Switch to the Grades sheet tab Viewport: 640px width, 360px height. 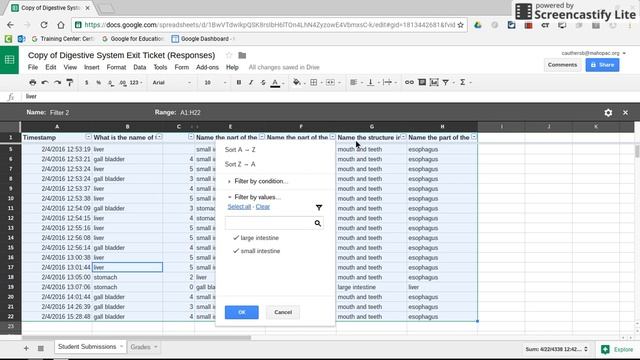144,347
